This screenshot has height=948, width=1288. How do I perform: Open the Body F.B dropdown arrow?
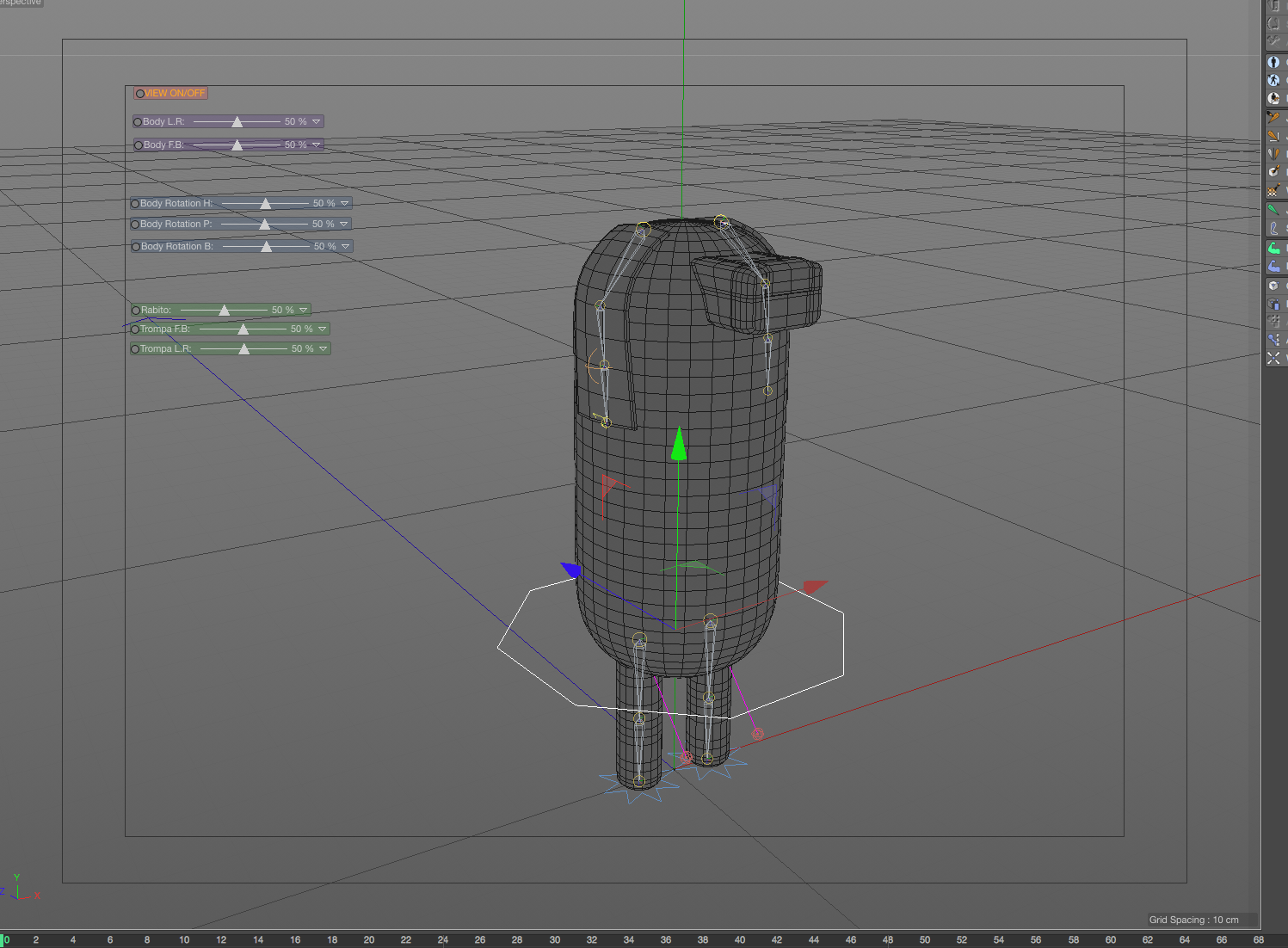pyautogui.click(x=317, y=145)
